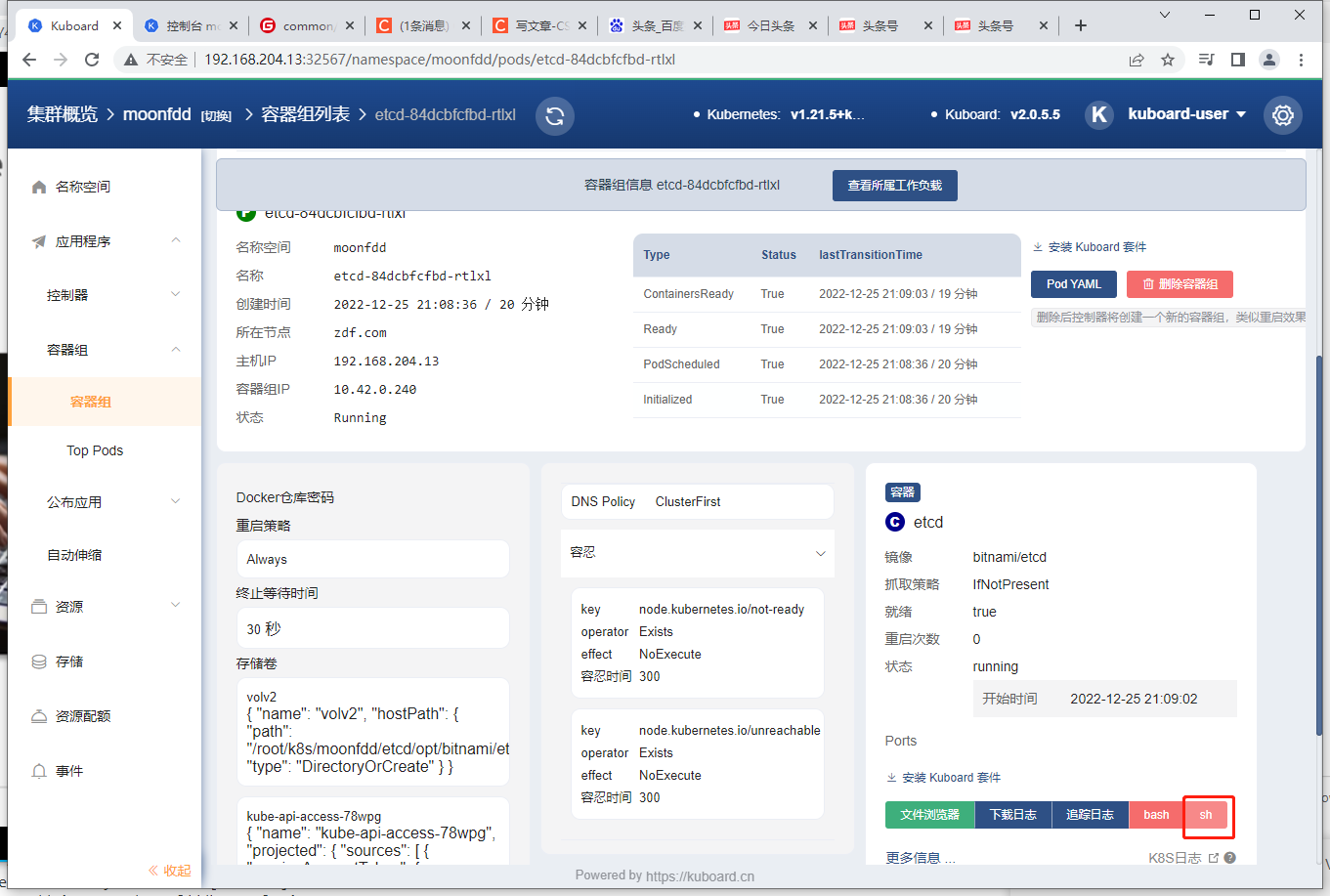Click the Kuboard K logo avatar

point(1099,115)
